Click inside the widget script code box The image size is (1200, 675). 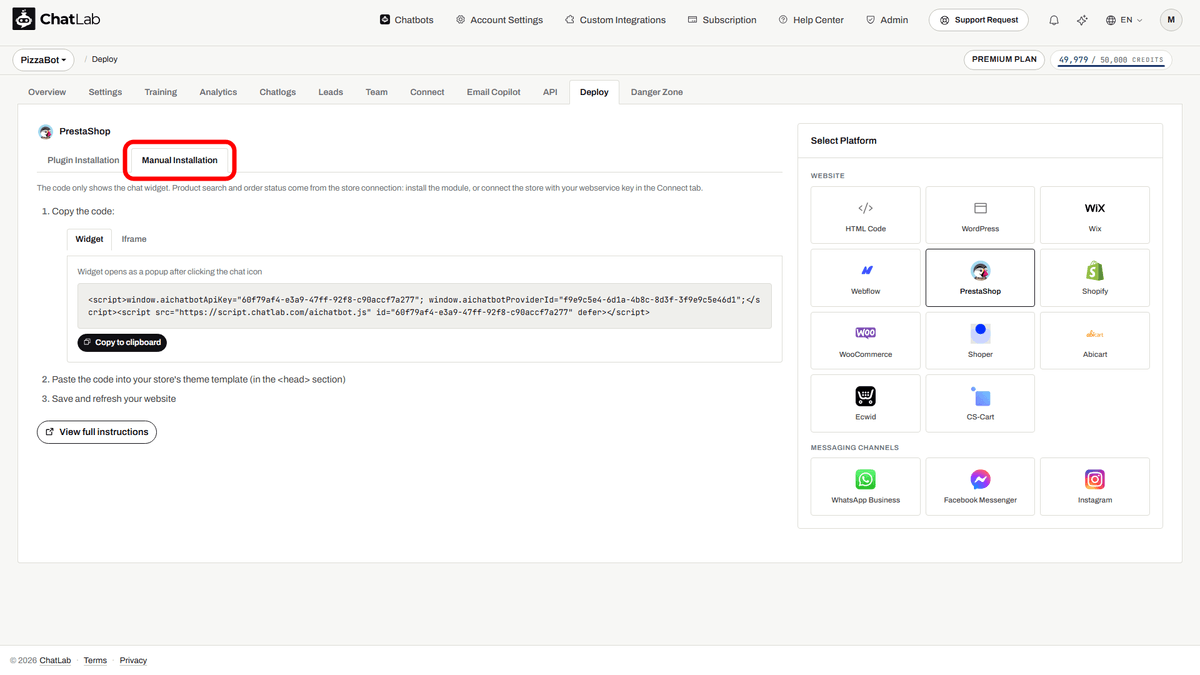425,306
